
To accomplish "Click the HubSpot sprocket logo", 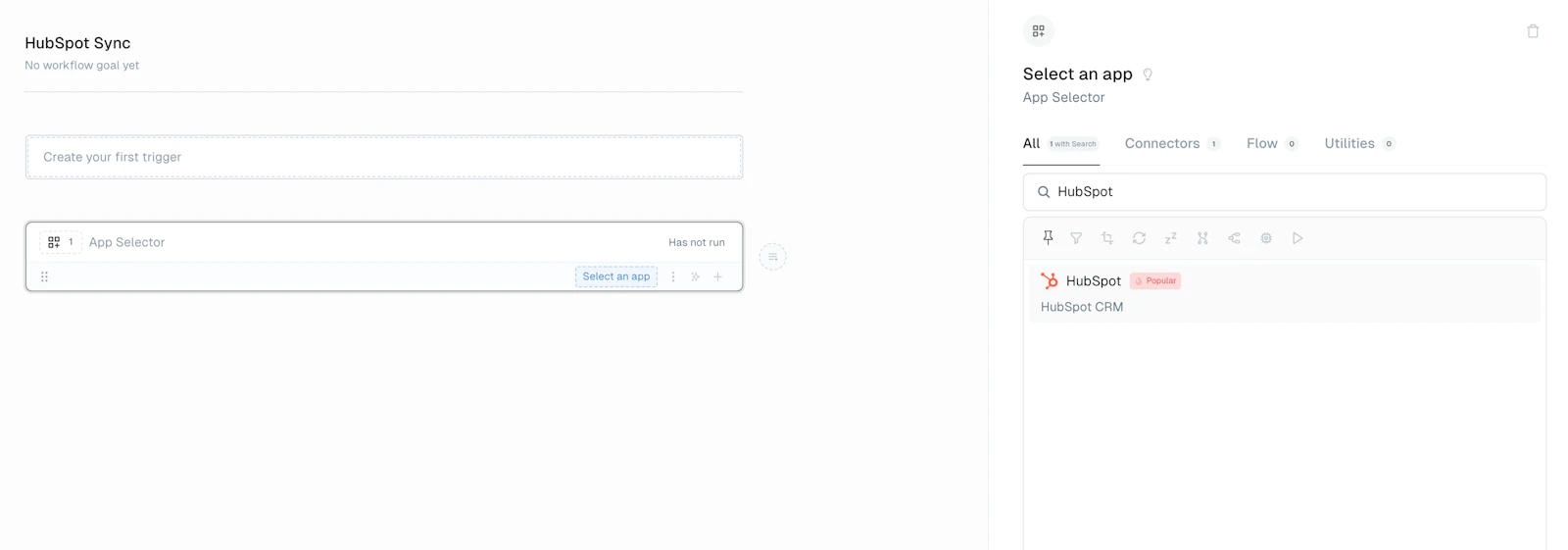I will (1050, 280).
